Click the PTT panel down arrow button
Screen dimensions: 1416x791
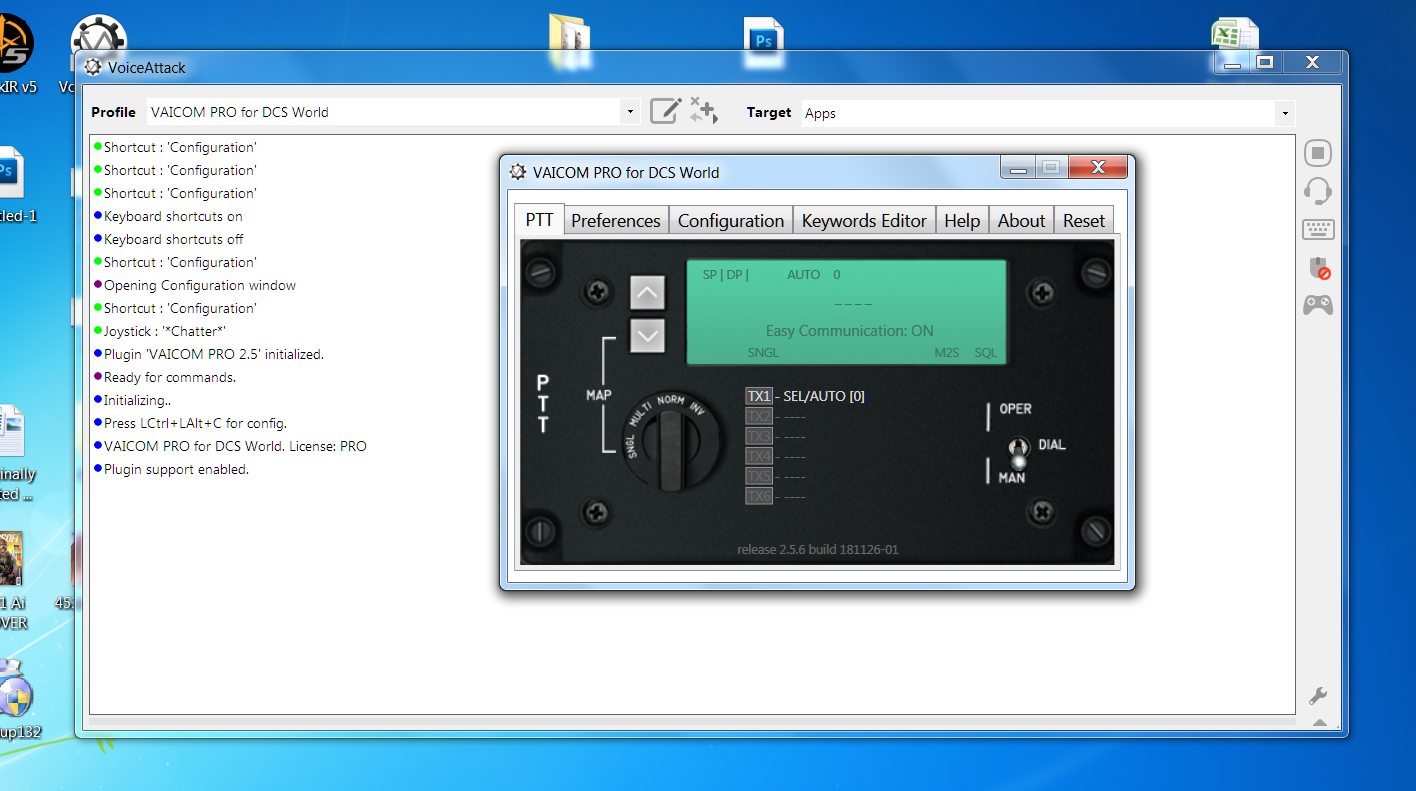tap(647, 335)
